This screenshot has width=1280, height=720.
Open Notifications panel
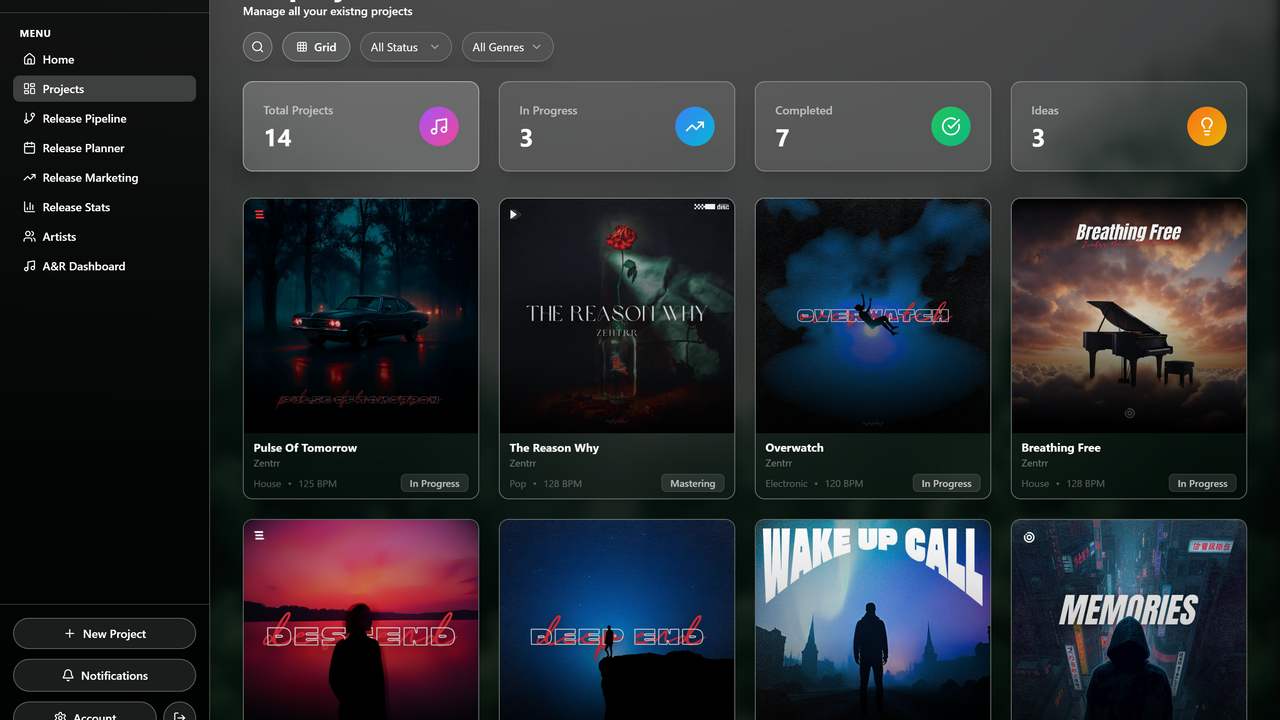point(104,675)
